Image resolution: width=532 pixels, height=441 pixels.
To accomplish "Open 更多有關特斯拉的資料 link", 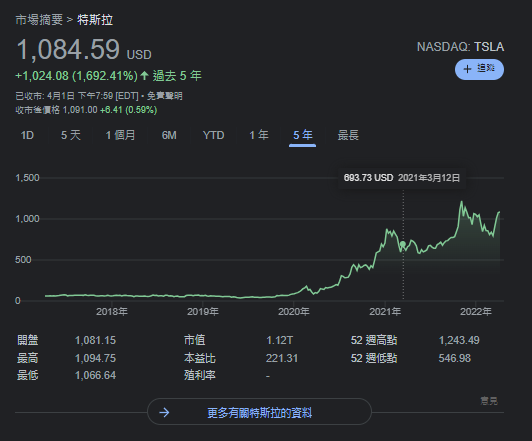I will click(x=259, y=413).
